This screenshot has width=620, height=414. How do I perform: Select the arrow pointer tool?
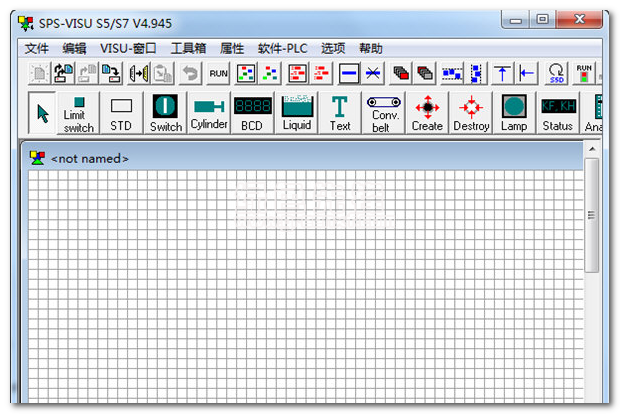(x=43, y=113)
